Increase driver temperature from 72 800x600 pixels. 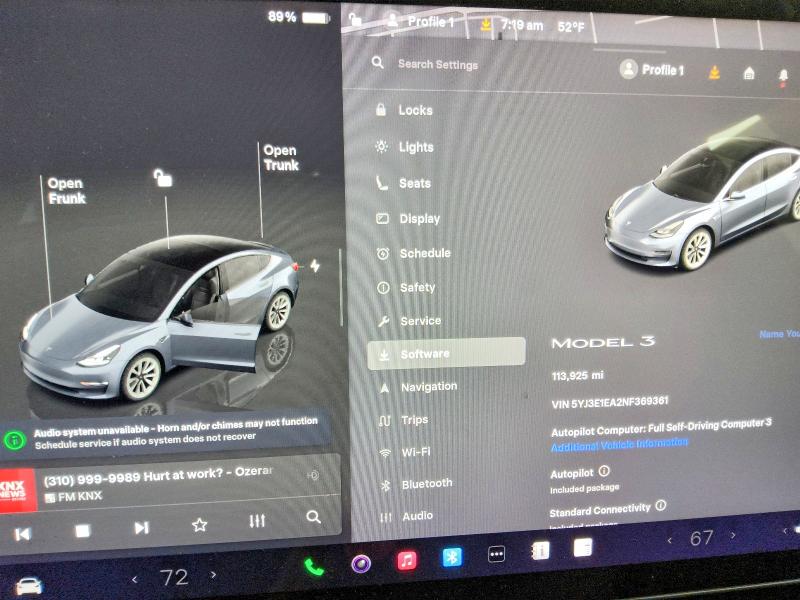point(213,575)
